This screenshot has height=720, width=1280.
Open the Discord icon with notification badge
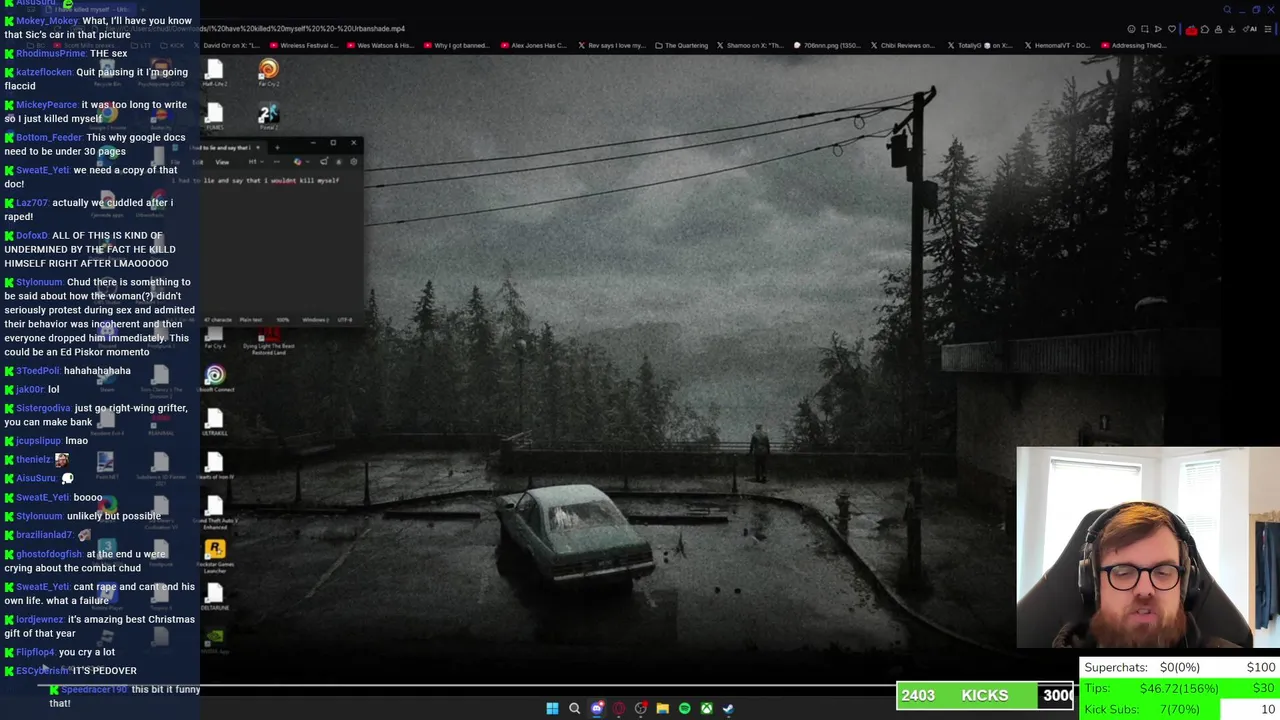(597, 708)
